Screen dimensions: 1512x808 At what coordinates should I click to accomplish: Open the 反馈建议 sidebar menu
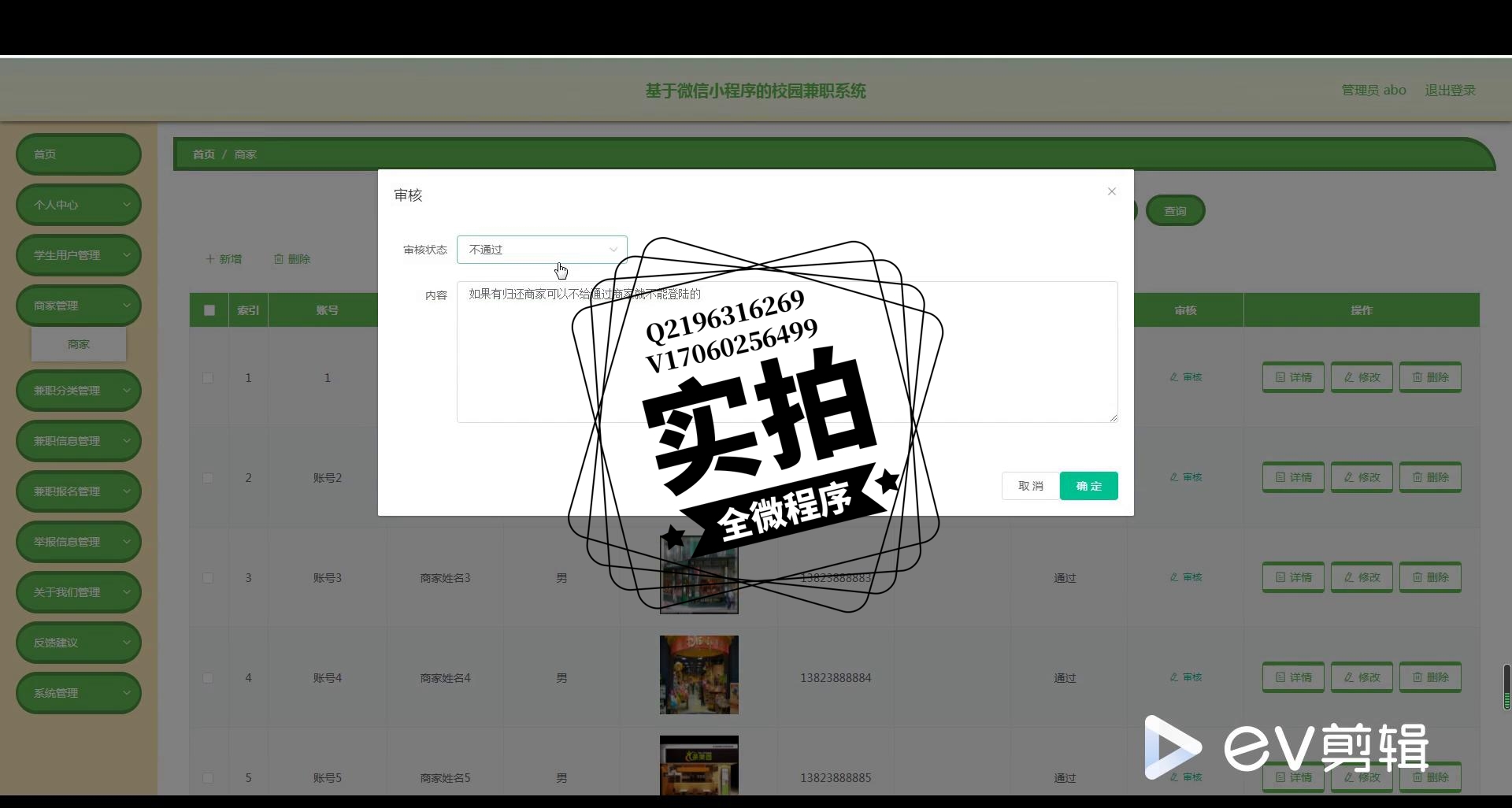coord(79,643)
